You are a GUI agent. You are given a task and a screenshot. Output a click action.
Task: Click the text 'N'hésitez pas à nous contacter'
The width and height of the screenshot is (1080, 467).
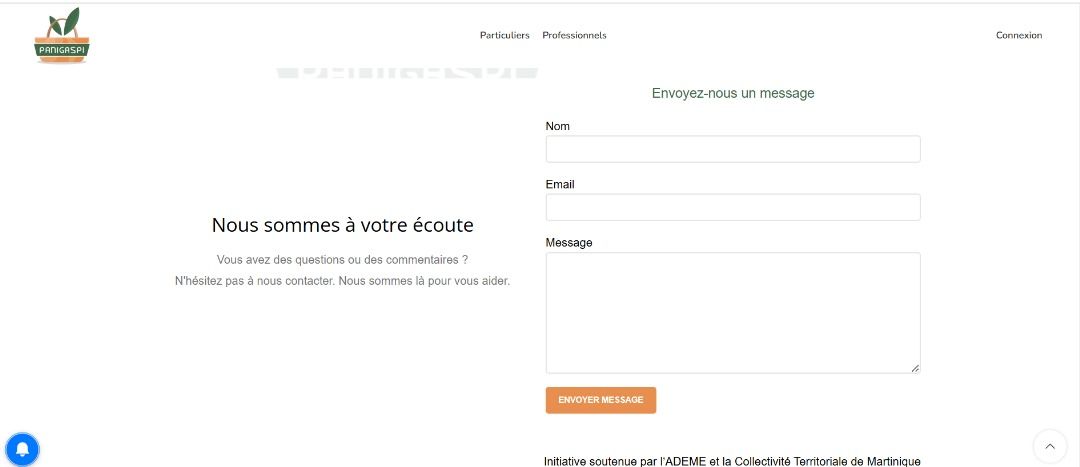[255, 282]
